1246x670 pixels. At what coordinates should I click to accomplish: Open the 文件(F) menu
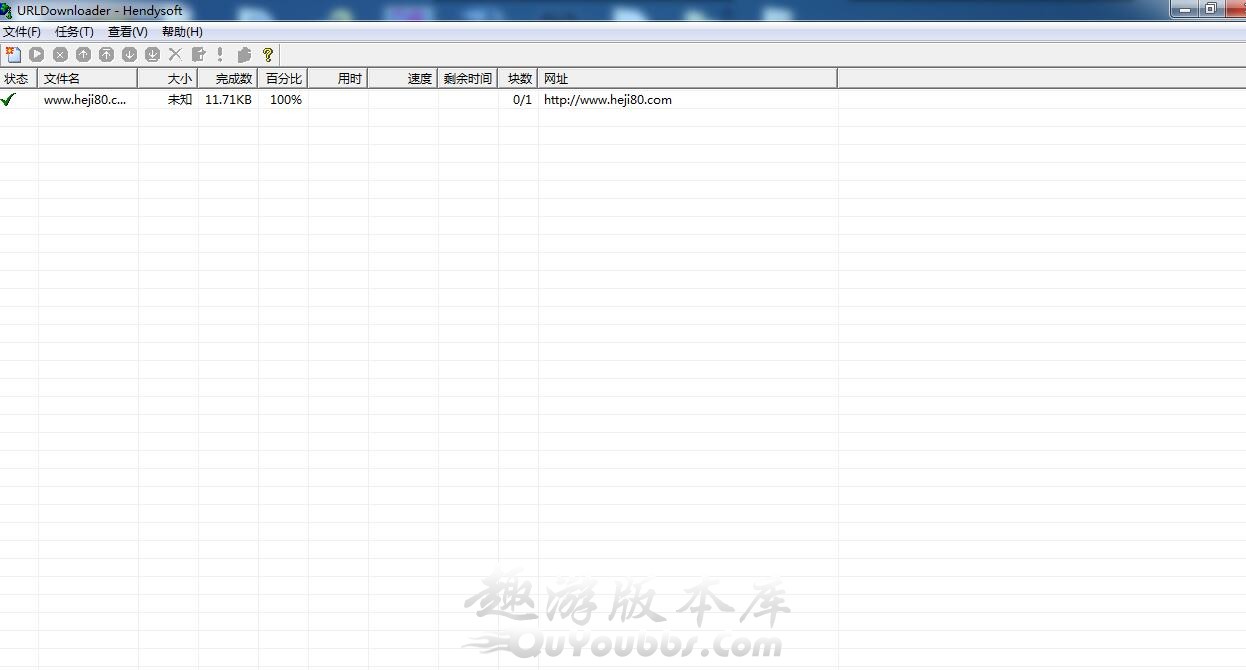(x=22, y=32)
